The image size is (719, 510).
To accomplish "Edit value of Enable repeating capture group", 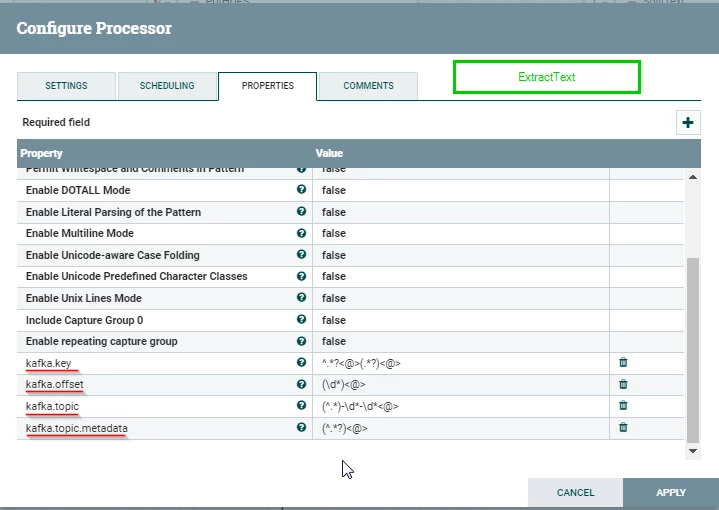I will (x=461, y=342).
